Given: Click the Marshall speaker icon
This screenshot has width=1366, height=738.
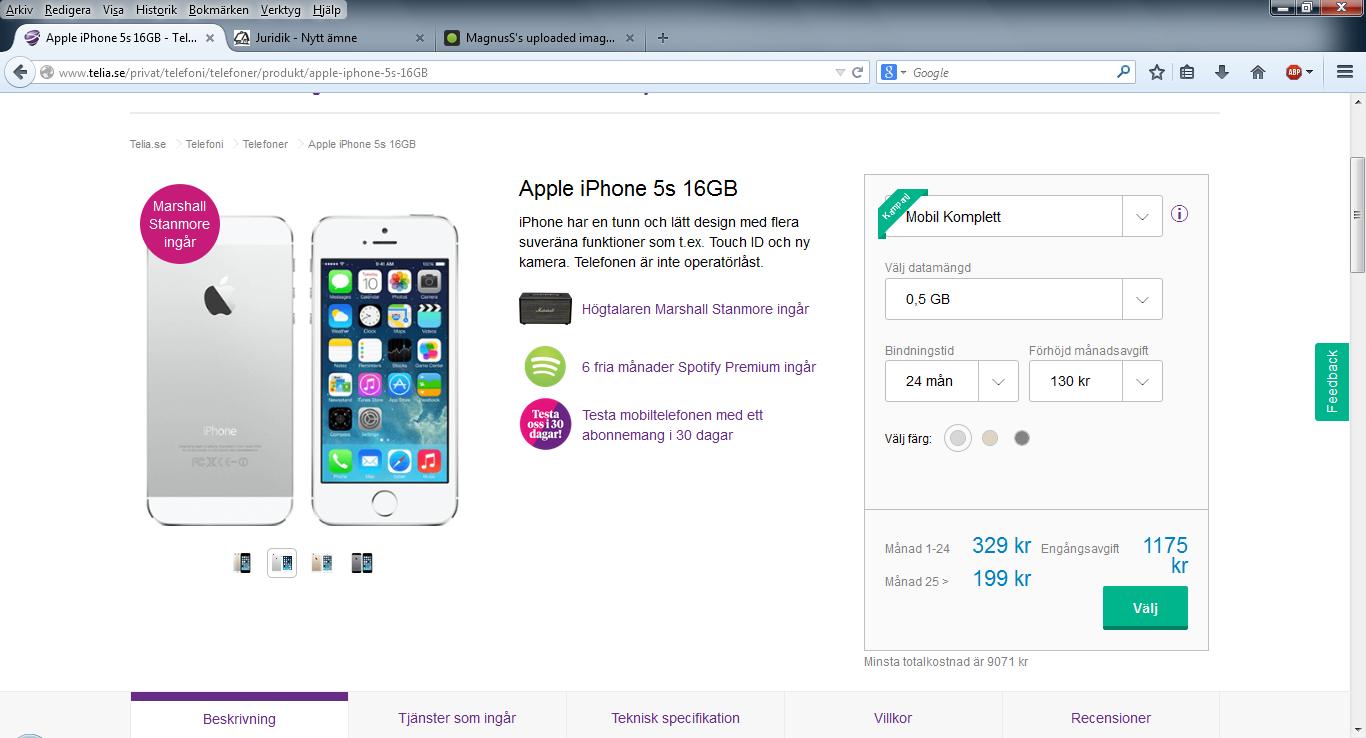Looking at the screenshot, I should [x=545, y=309].
